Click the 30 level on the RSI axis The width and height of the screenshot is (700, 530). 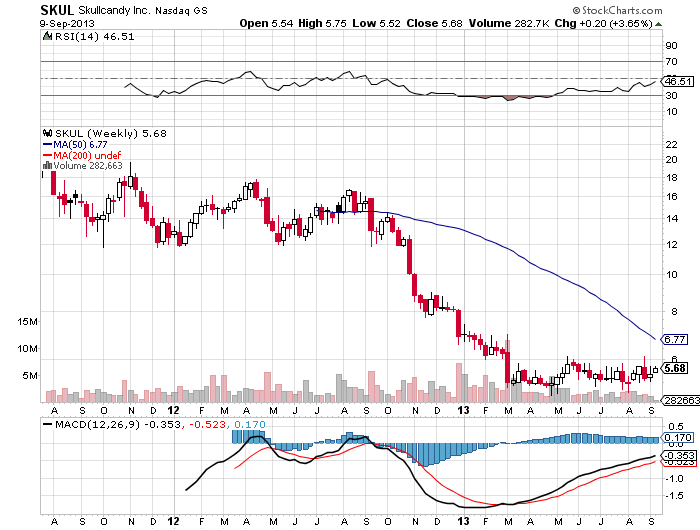click(671, 96)
